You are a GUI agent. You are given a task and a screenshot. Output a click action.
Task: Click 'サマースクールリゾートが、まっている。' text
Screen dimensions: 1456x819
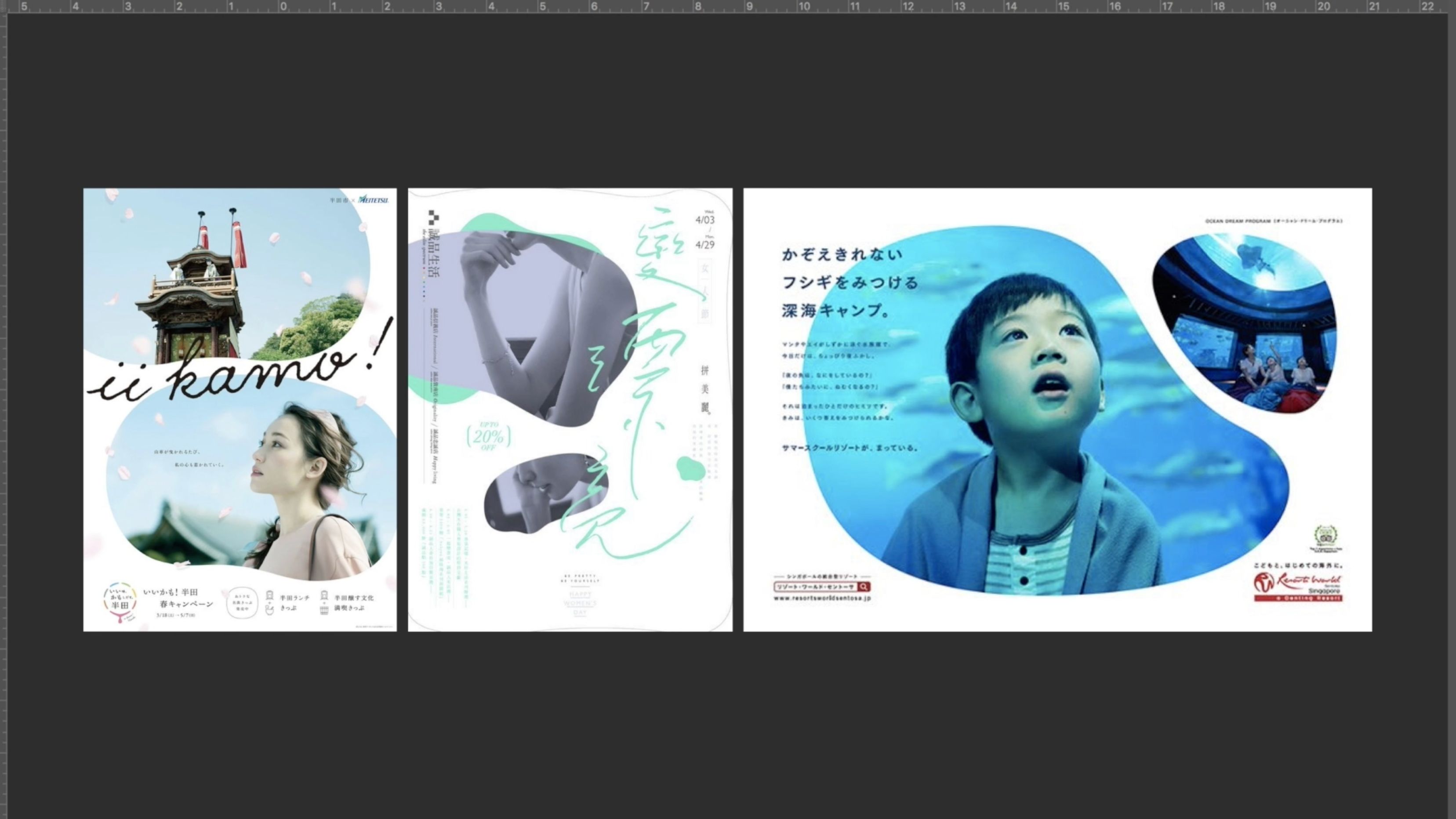click(x=850, y=448)
